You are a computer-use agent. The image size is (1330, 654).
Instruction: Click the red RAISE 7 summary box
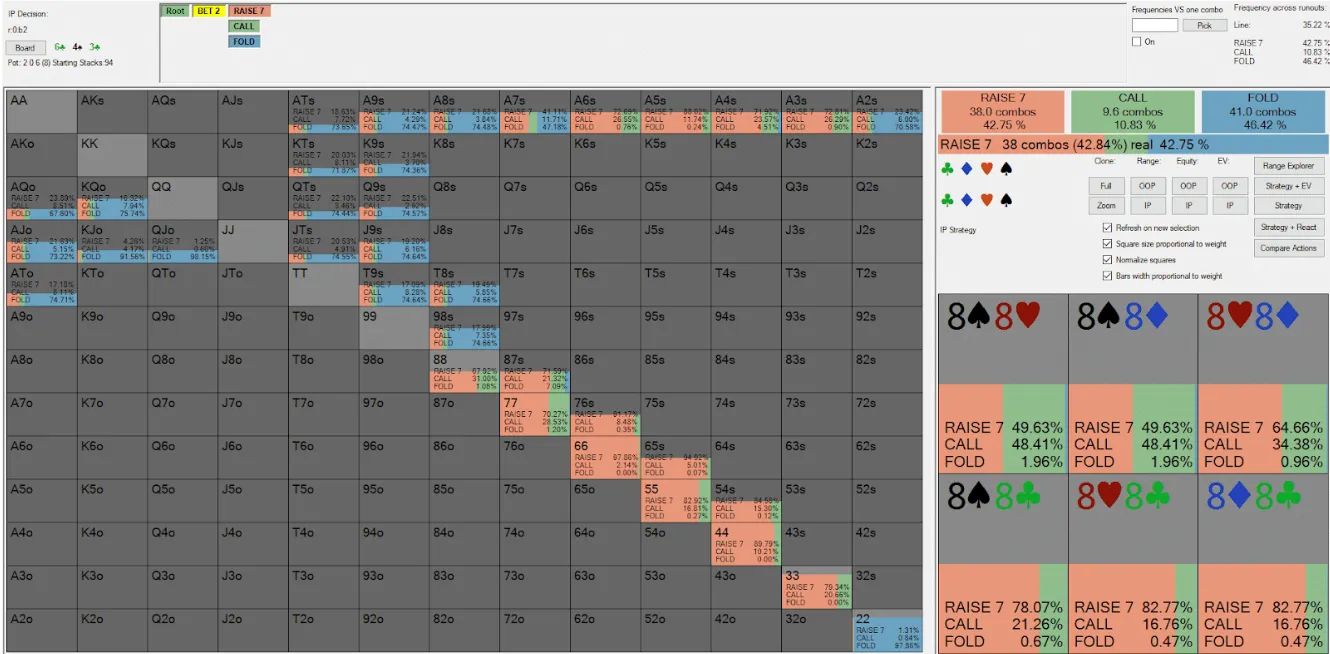tap(1001, 111)
